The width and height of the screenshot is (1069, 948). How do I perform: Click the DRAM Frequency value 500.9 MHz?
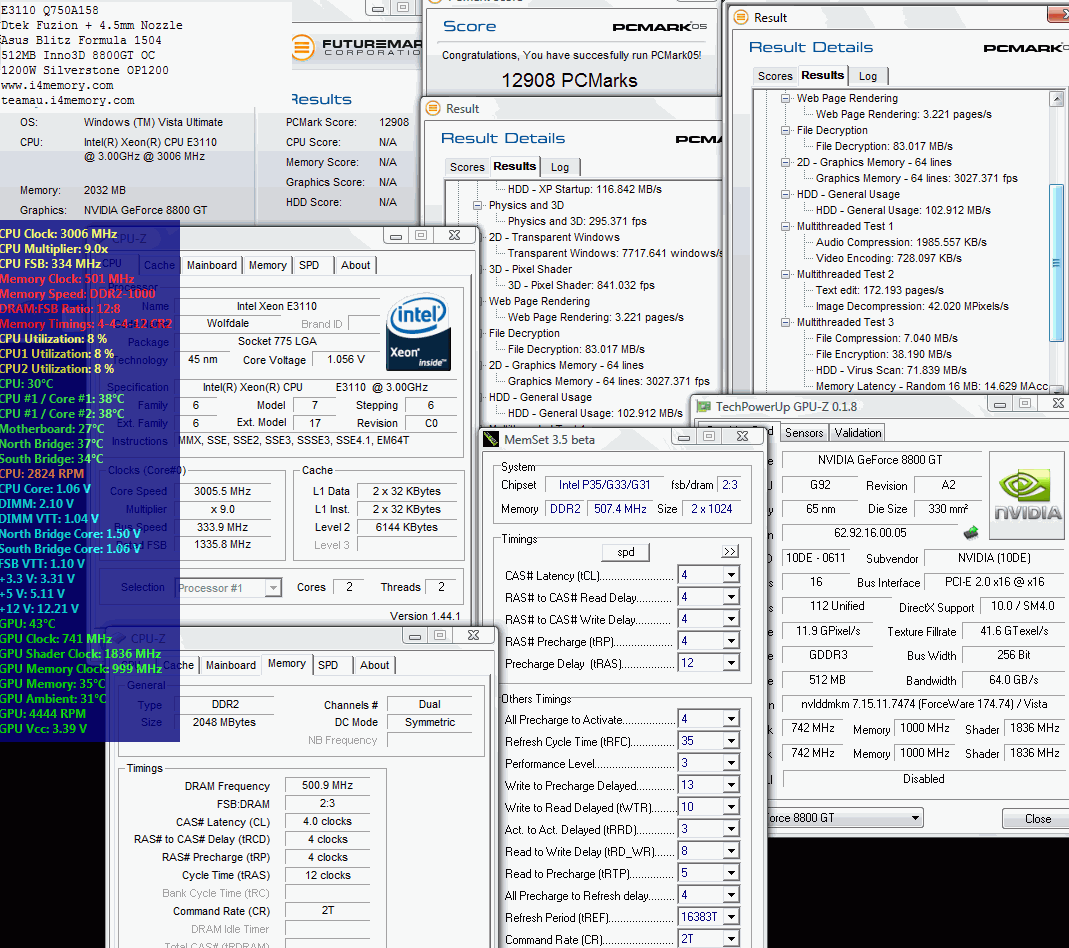tap(327, 785)
